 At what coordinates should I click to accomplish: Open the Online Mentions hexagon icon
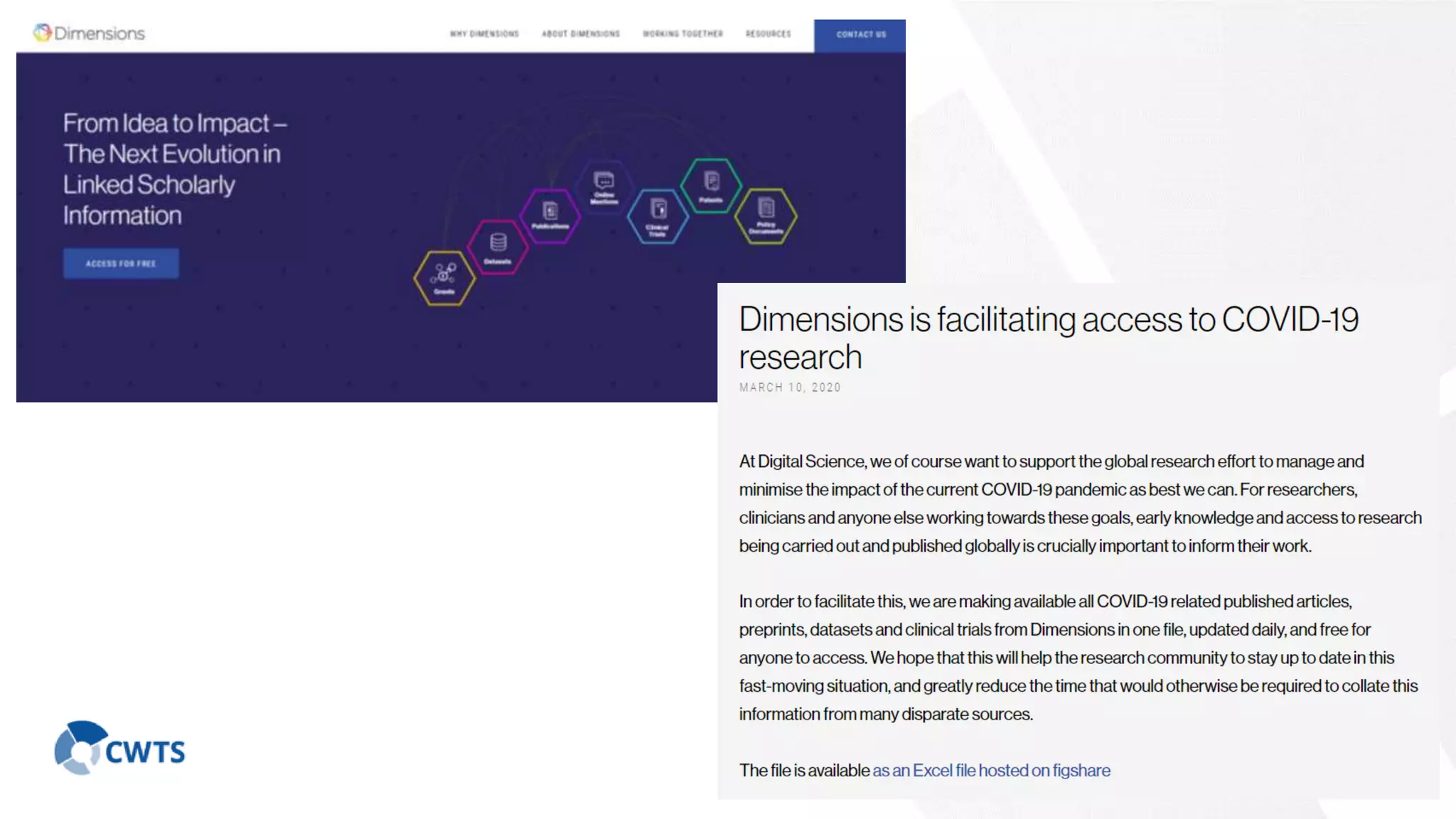604,186
